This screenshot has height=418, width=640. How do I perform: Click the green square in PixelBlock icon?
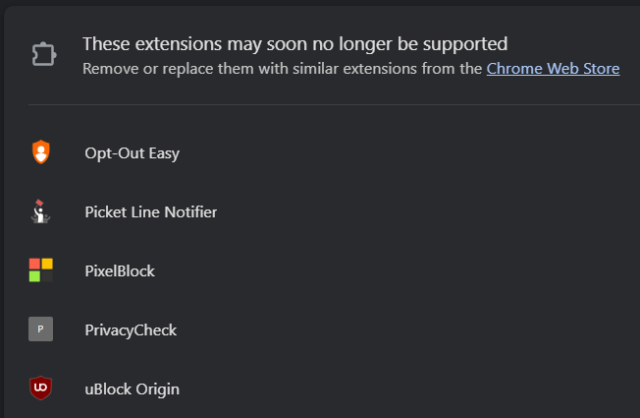coord(35,276)
